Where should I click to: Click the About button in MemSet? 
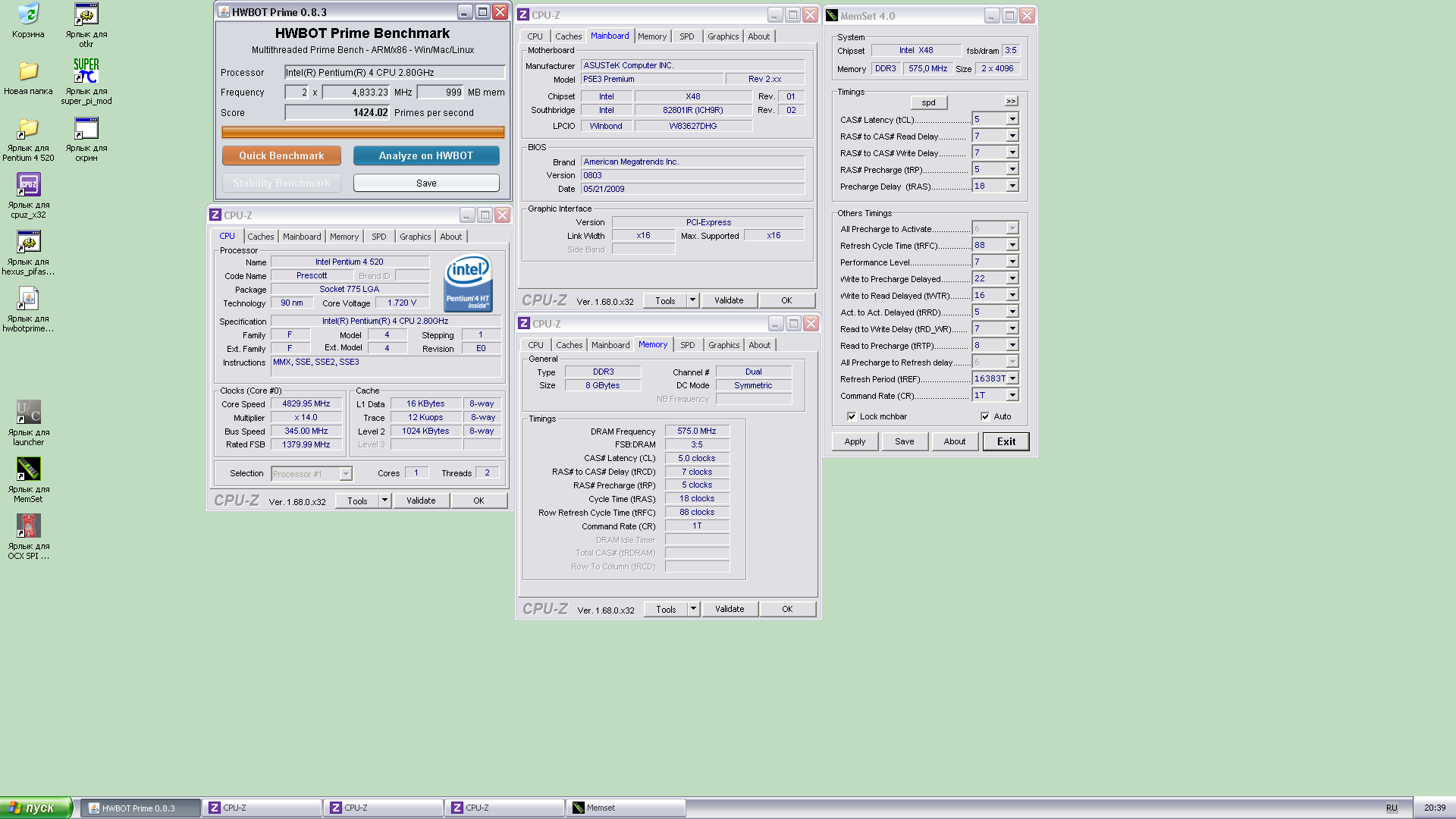[x=955, y=441]
